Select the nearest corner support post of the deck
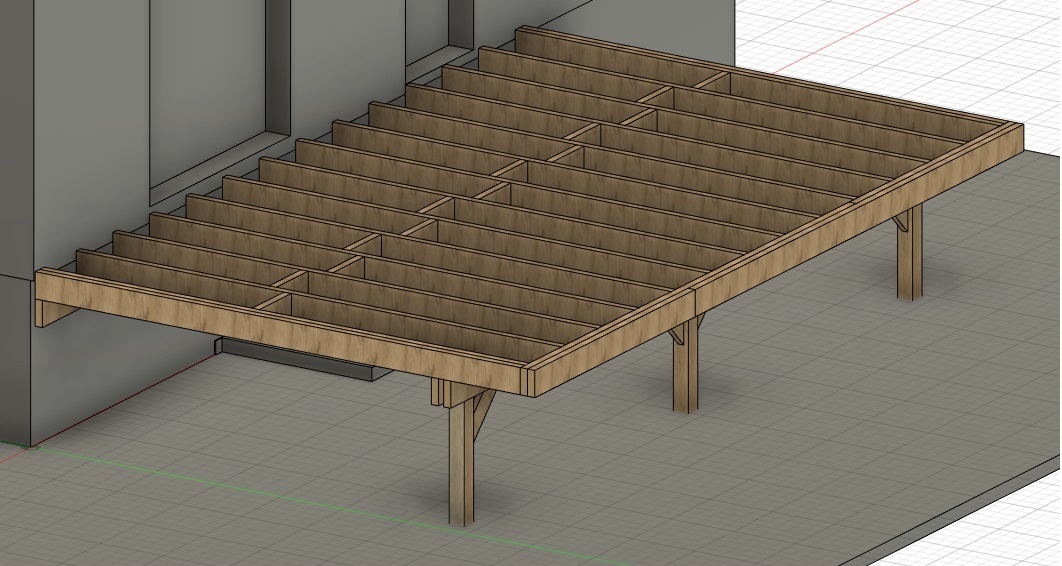The image size is (1062, 566). 461,460
